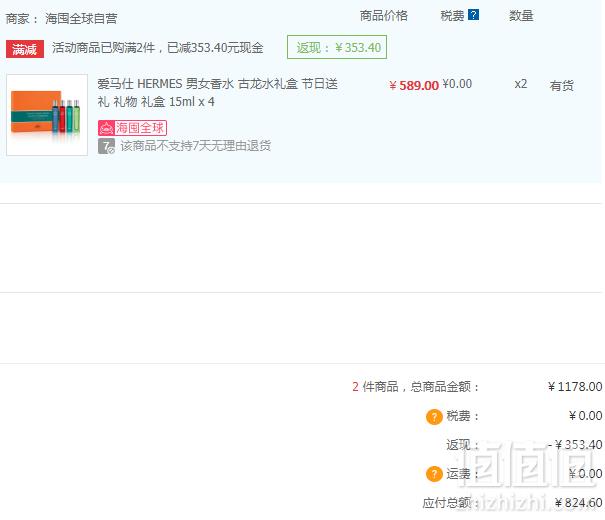The image size is (605, 520).
Task: Click the total goods amount ¥1178.00
Action: point(575,387)
